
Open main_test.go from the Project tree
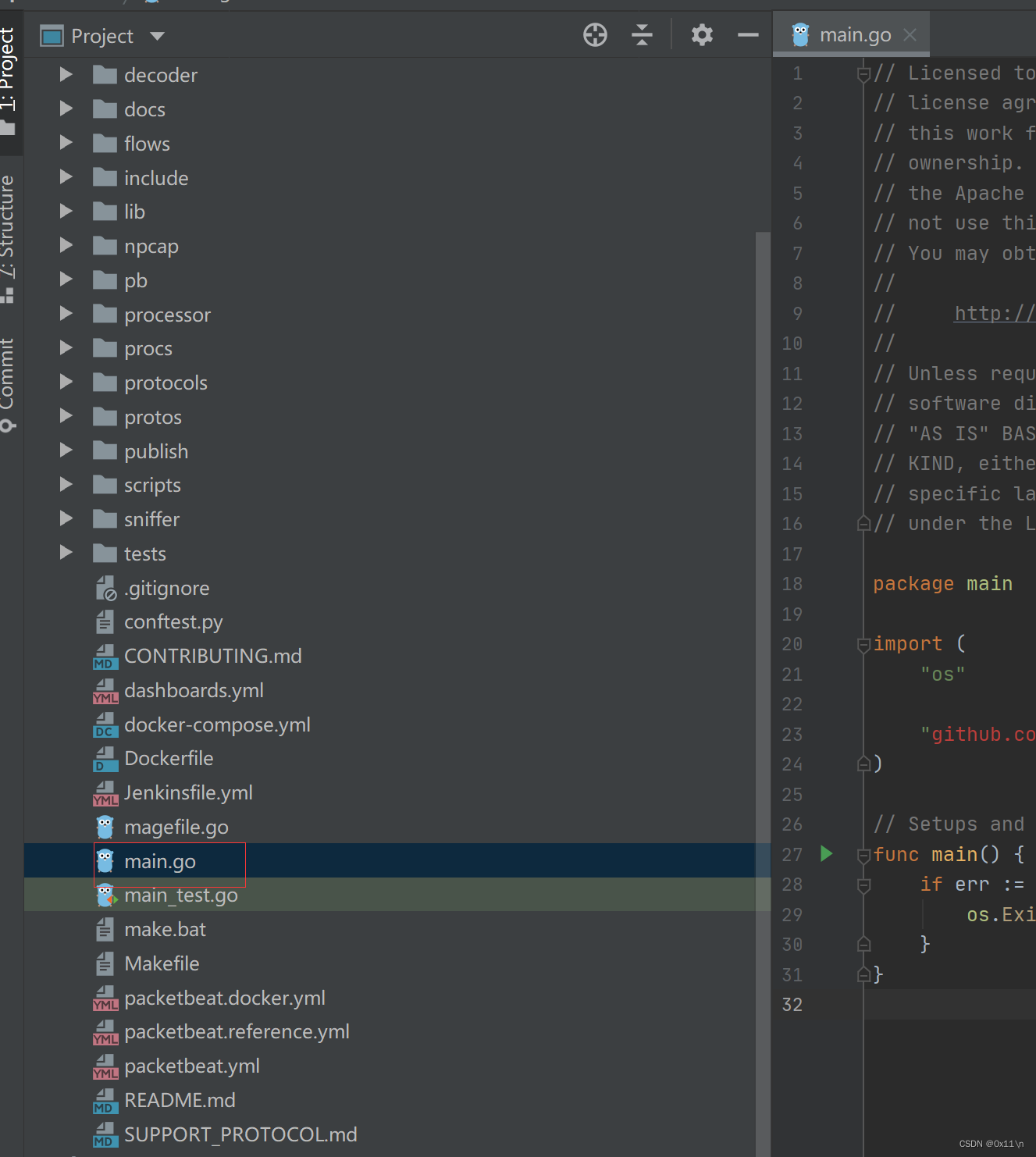[x=180, y=895]
